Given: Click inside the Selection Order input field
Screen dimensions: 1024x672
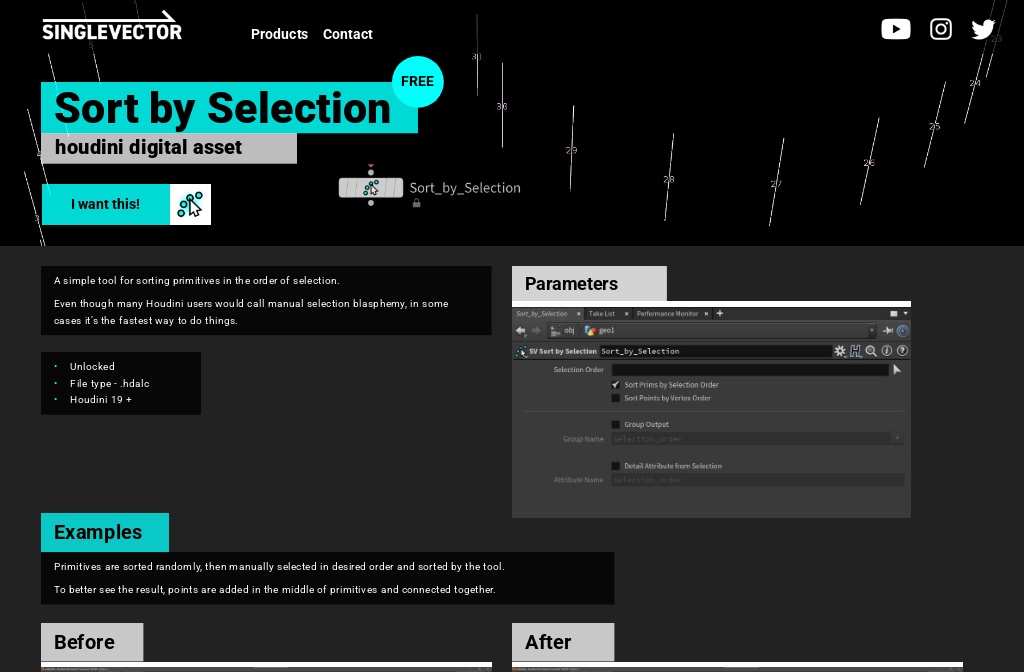Looking at the screenshot, I should click(x=750, y=369).
